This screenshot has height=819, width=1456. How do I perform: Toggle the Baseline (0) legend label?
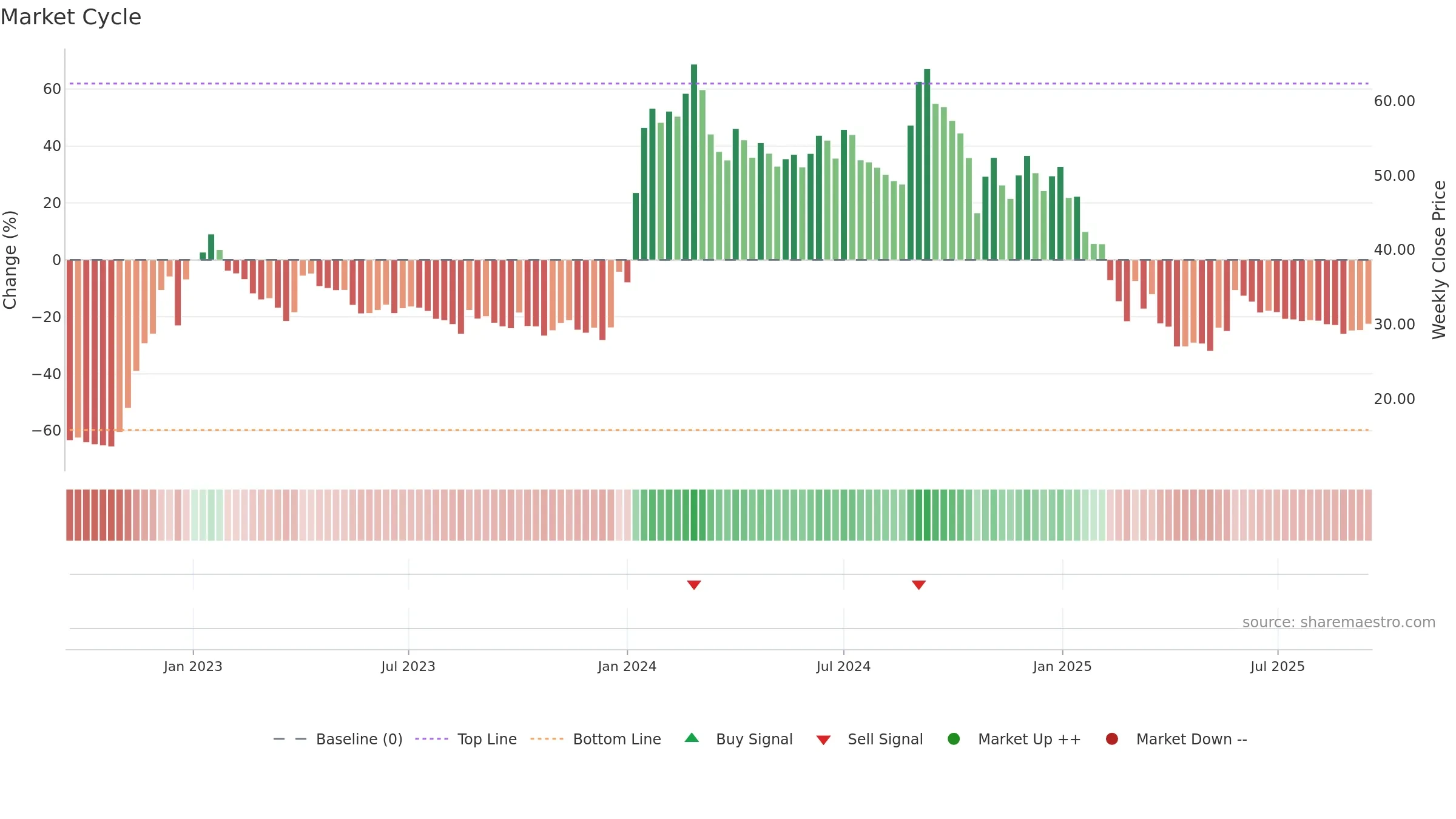point(359,739)
